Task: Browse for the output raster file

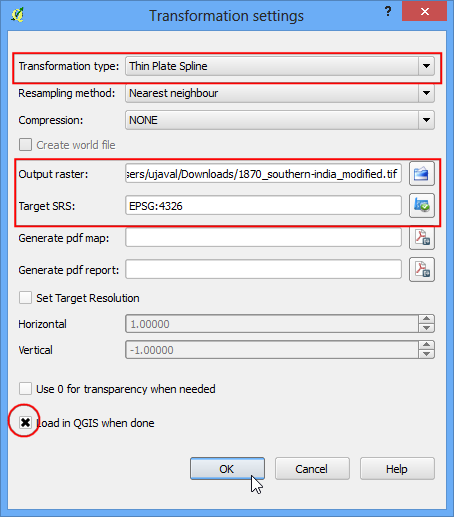Action: coord(422,174)
